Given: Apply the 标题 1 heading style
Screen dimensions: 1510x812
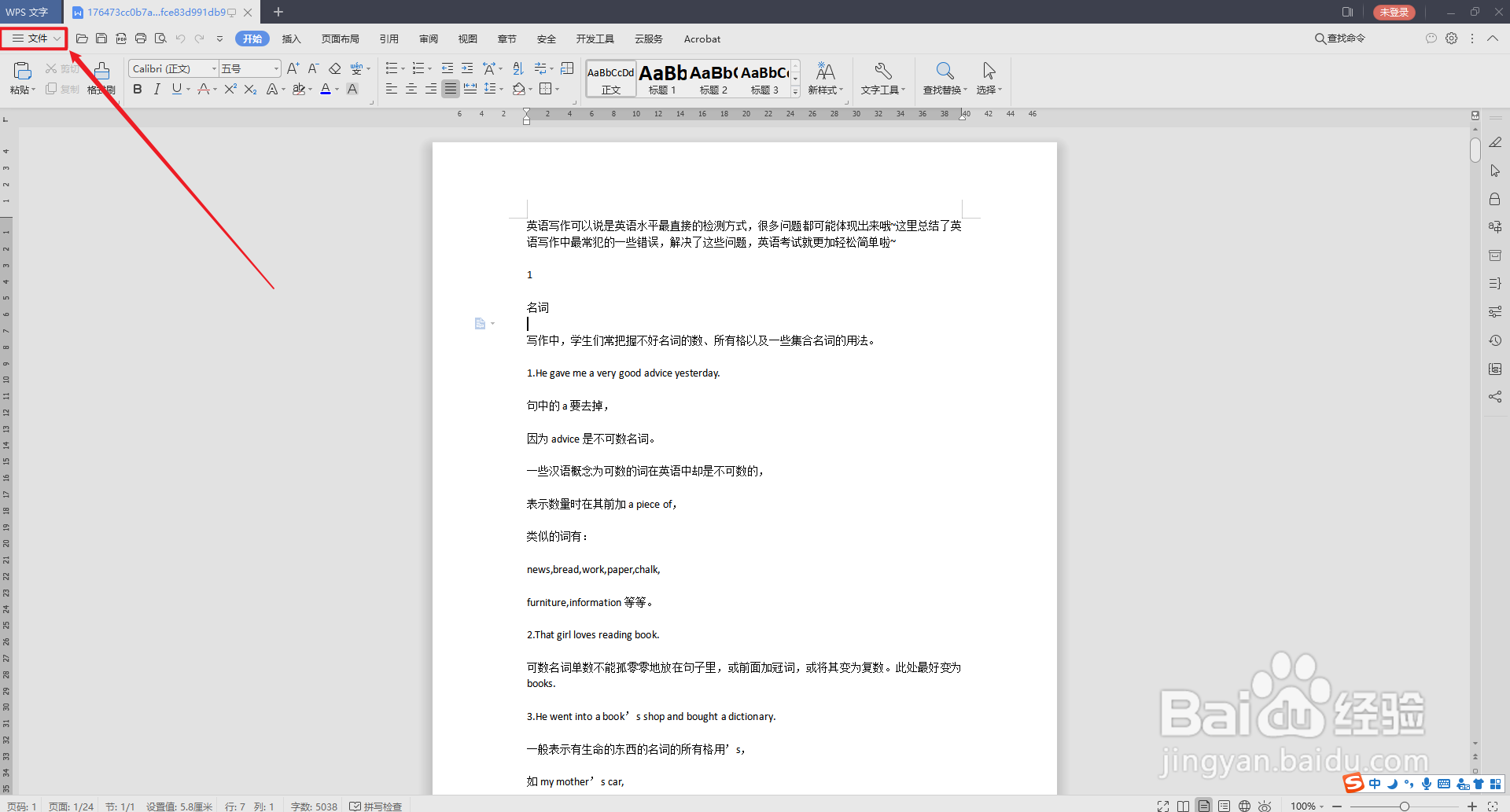Looking at the screenshot, I should (662, 79).
